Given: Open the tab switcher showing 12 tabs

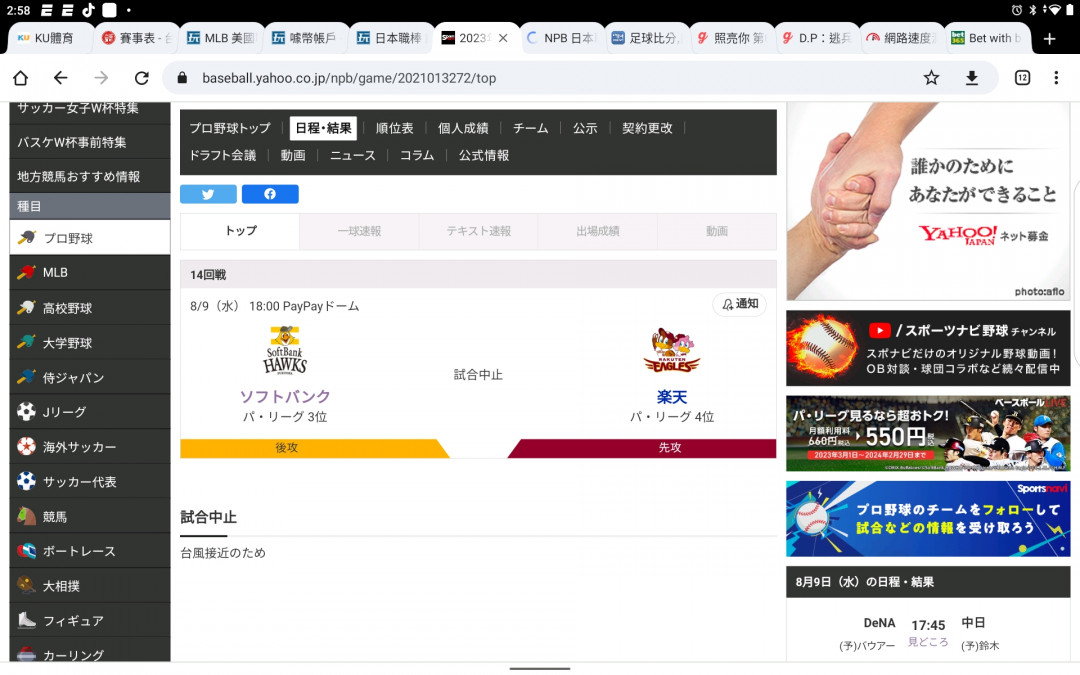Looking at the screenshot, I should [x=1022, y=78].
